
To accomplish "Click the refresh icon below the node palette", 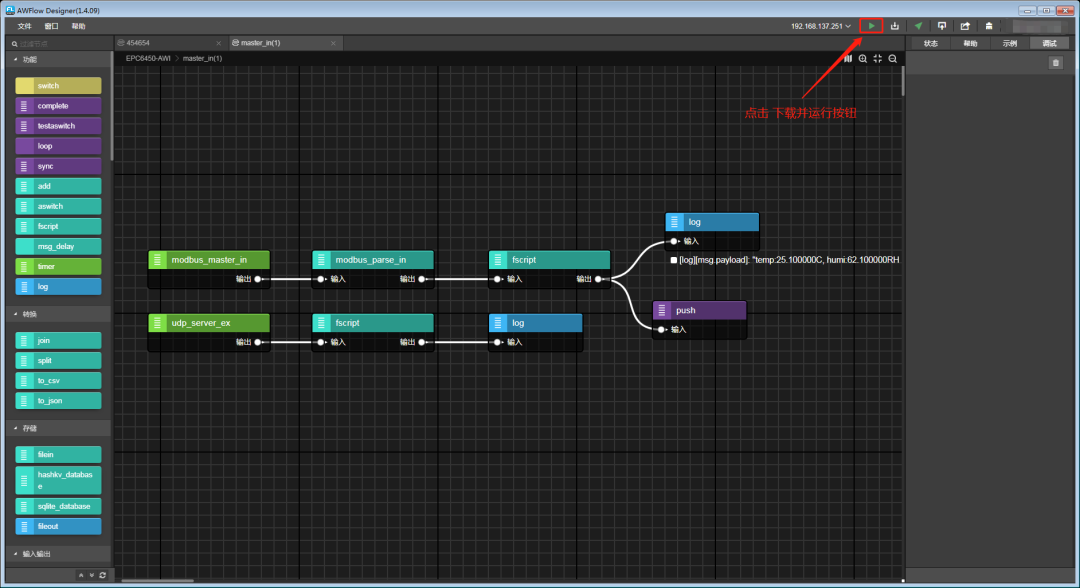I will coord(102,575).
